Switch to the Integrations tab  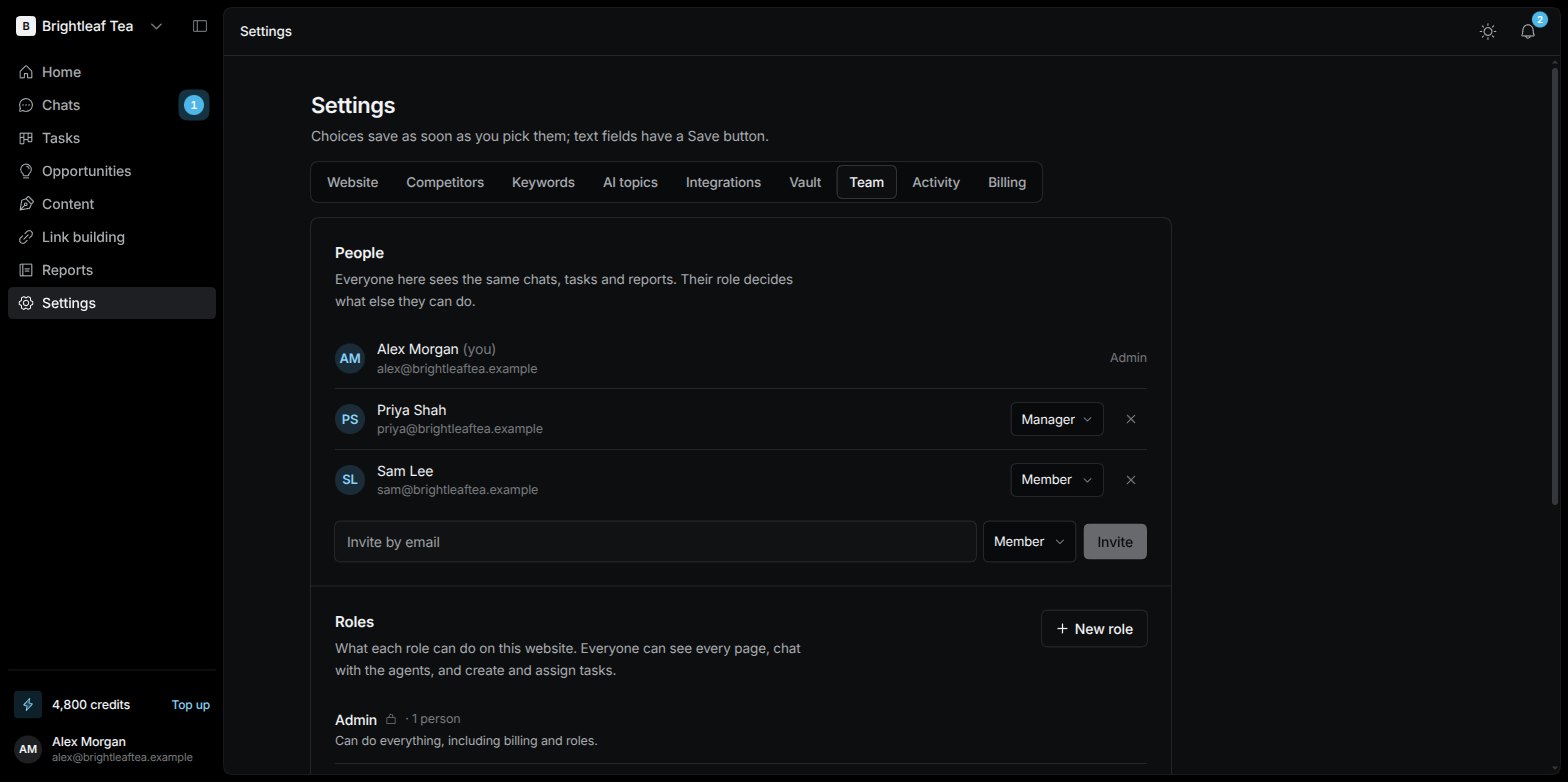723,182
